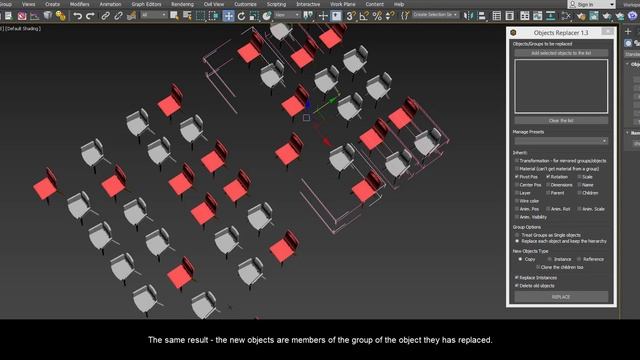
Task: Click inside the objects to be replaced listbox
Action: (x=561, y=86)
